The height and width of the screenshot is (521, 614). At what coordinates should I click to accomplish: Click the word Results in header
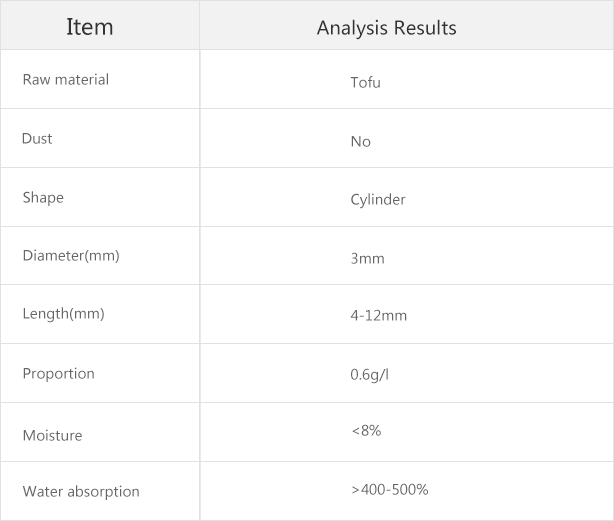(x=425, y=28)
